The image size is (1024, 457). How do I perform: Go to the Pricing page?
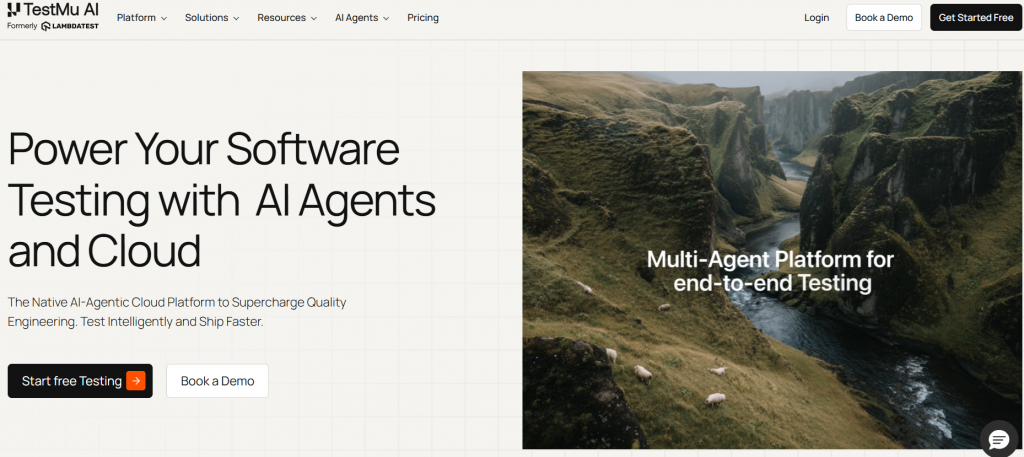(423, 18)
